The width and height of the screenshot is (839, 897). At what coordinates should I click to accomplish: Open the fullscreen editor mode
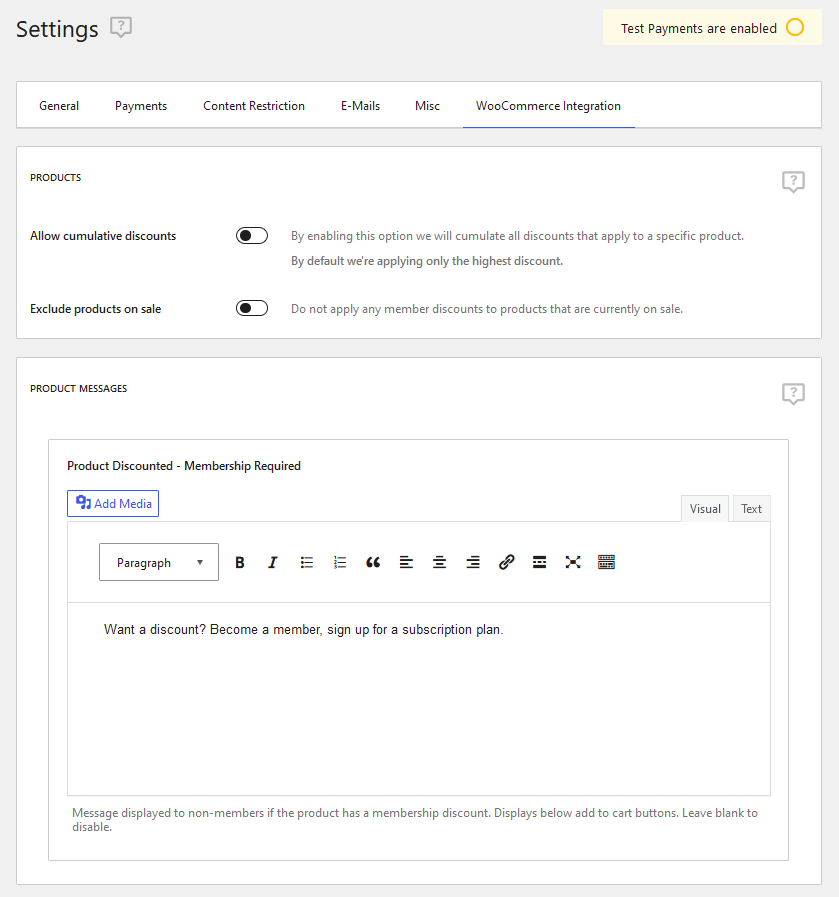click(572, 562)
